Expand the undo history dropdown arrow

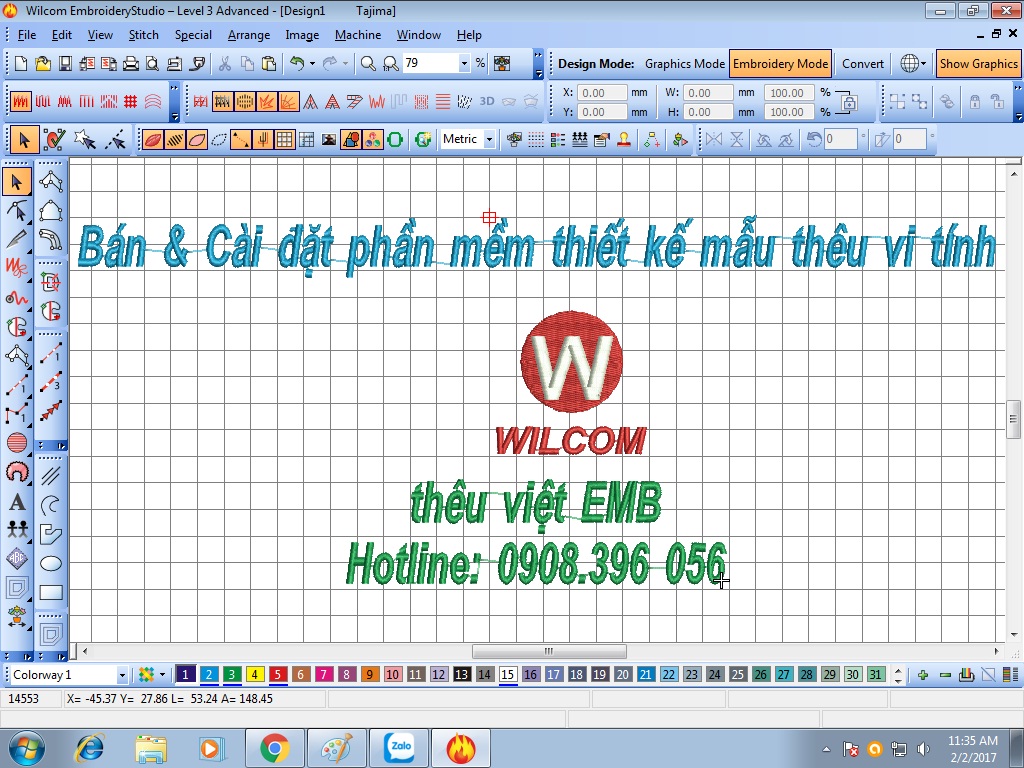[312, 63]
